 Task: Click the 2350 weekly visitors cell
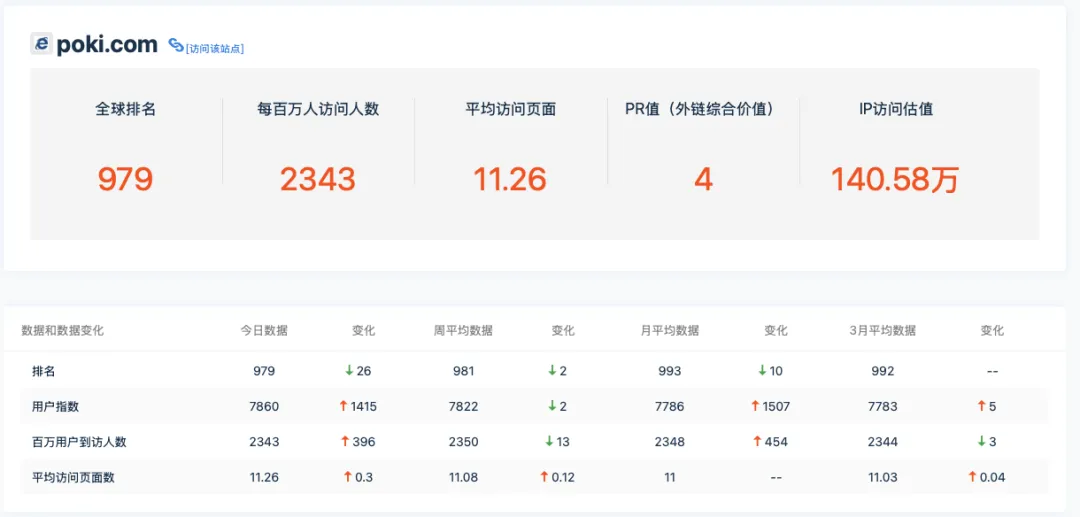point(464,442)
